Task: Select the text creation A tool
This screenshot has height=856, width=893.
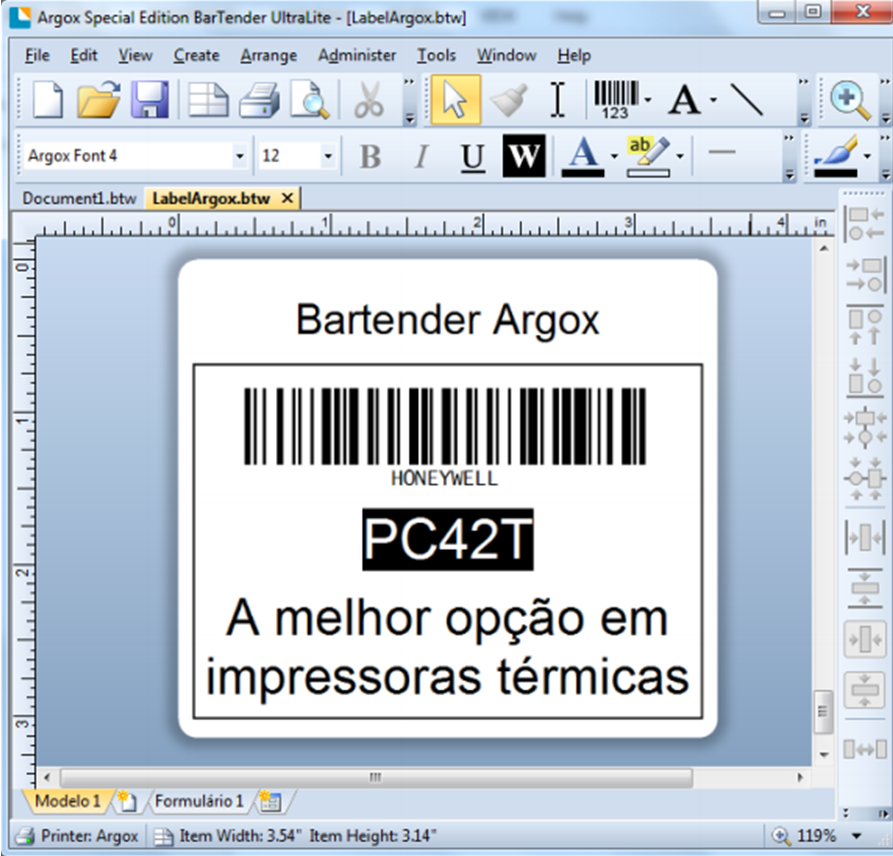Action: [x=685, y=100]
